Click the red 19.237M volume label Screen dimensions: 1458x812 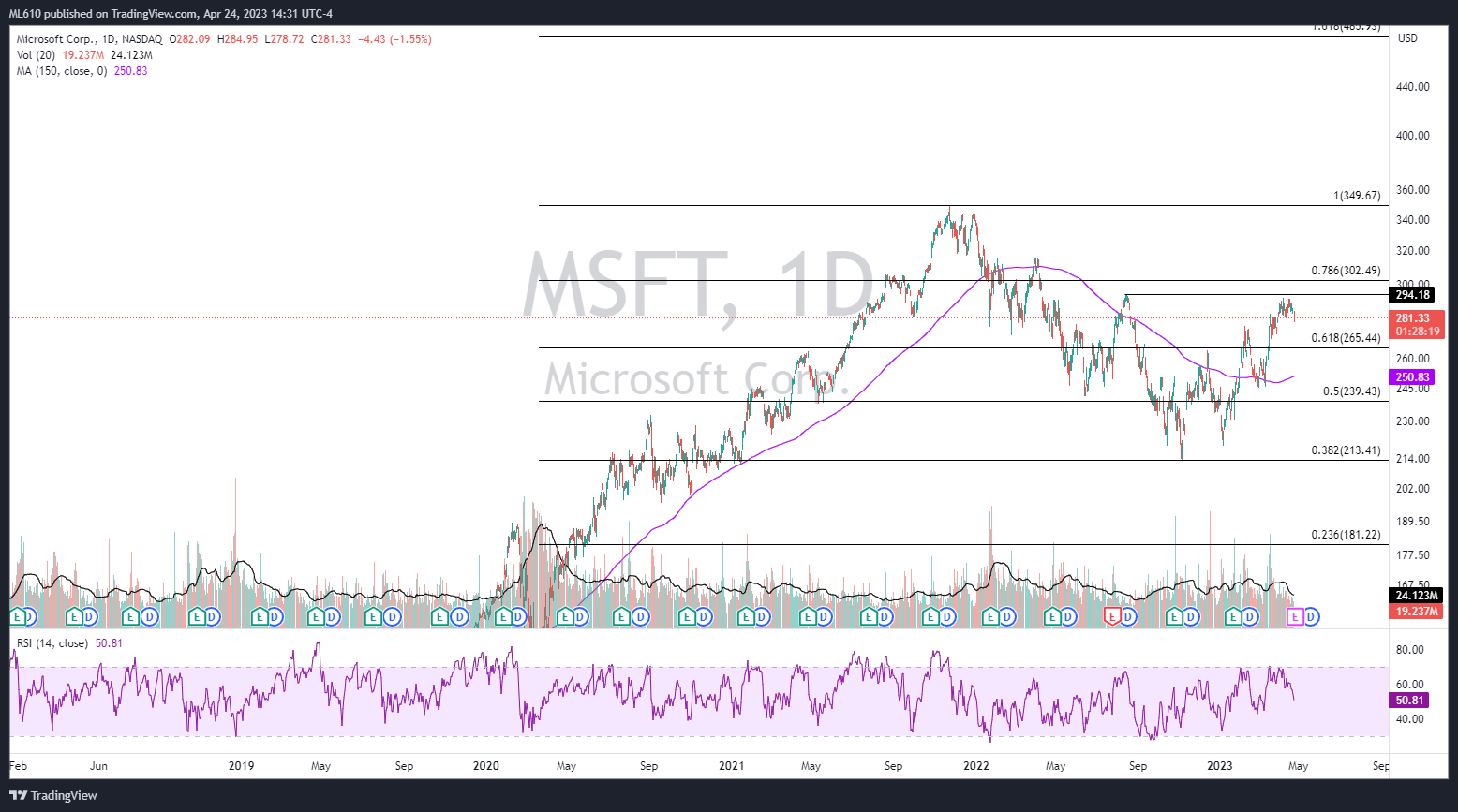1417,612
